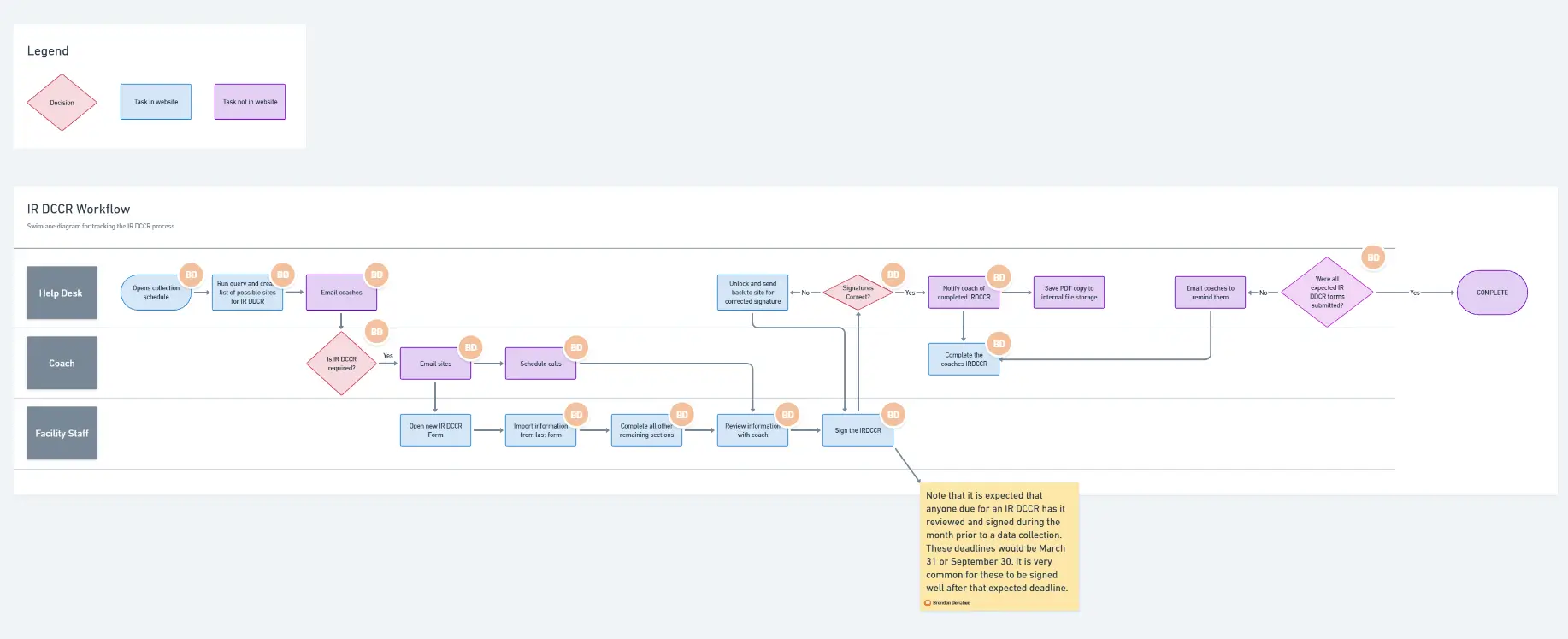This screenshot has height=639, width=1568.
Task: Click the IR DCCR Workflow title text
Action: click(79, 209)
